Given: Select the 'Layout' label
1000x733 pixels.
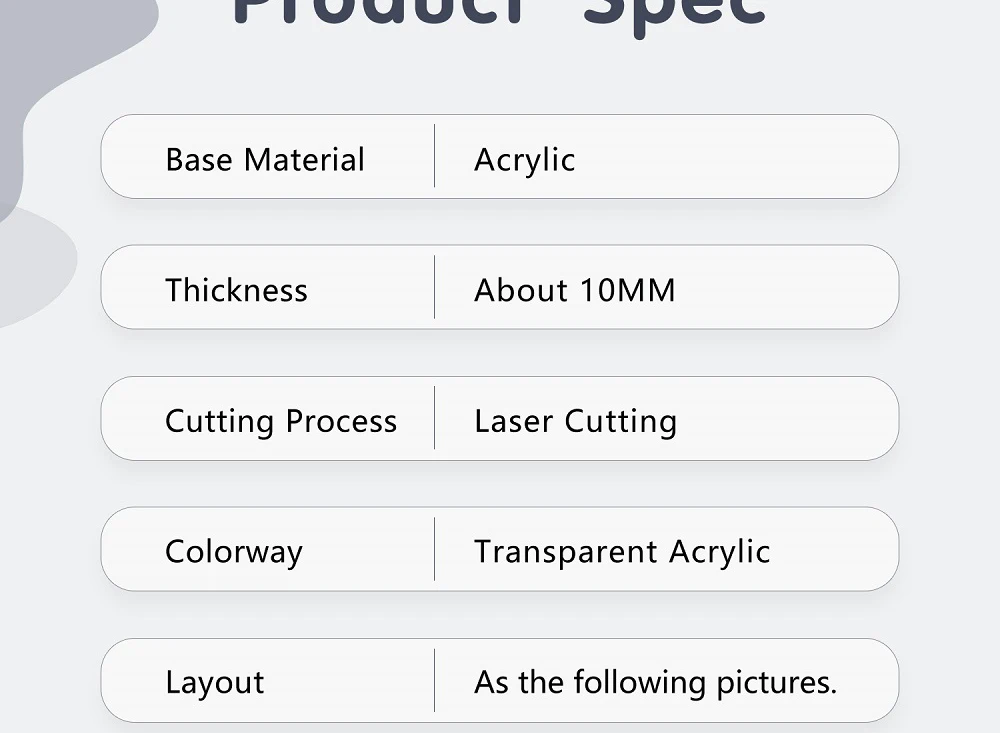Looking at the screenshot, I should [x=214, y=683].
